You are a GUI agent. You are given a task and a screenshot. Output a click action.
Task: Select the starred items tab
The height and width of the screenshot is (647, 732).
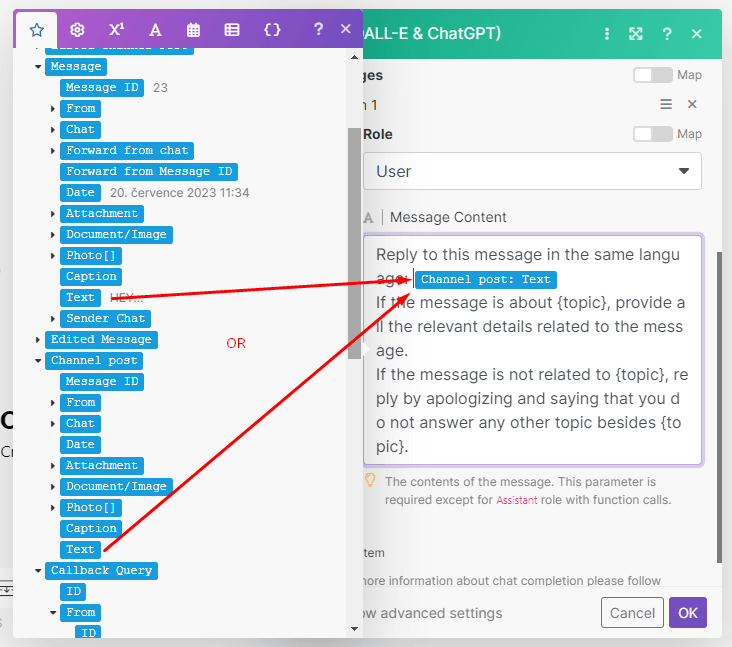pyautogui.click(x=37, y=30)
